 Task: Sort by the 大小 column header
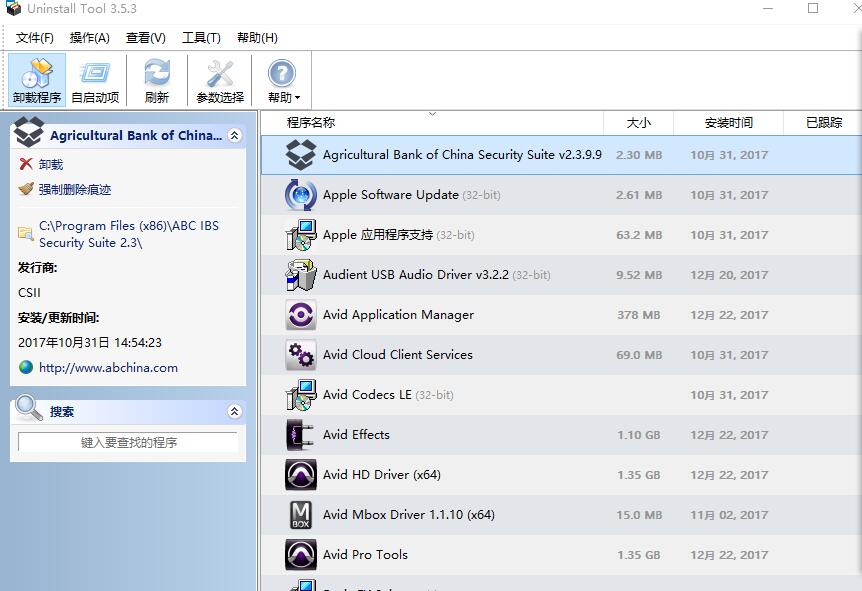[x=638, y=123]
